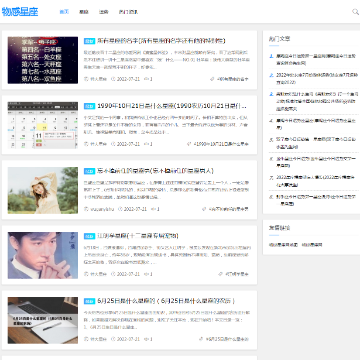The height and width of the screenshot is (360, 360).
Task: Click excerpt text of 1990年10月21日 article
Action: pyautogui.click(x=166, y=125)
